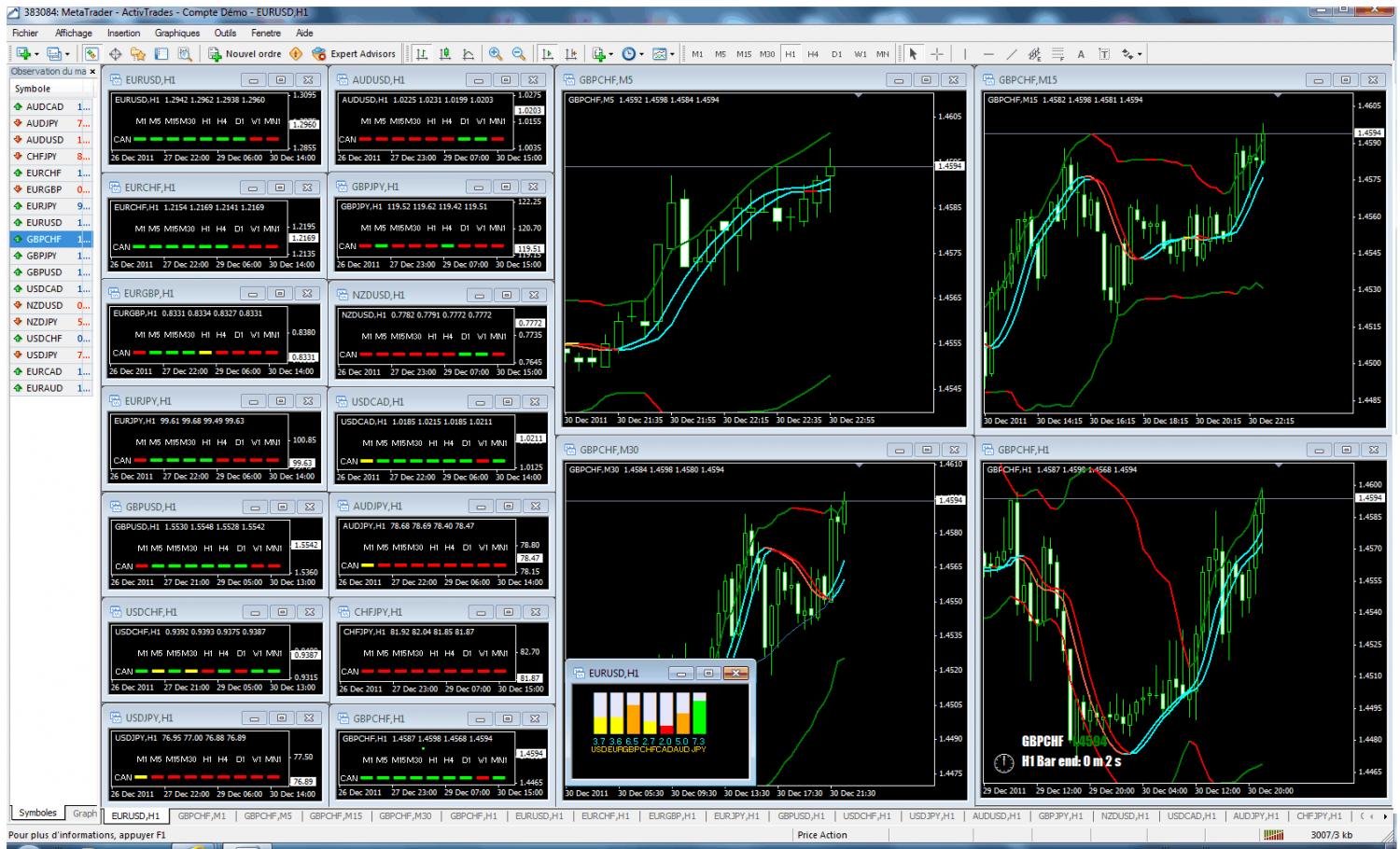The image size is (1400, 849).
Task: Open a new chart via toolbar icon
Action: (x=21, y=53)
